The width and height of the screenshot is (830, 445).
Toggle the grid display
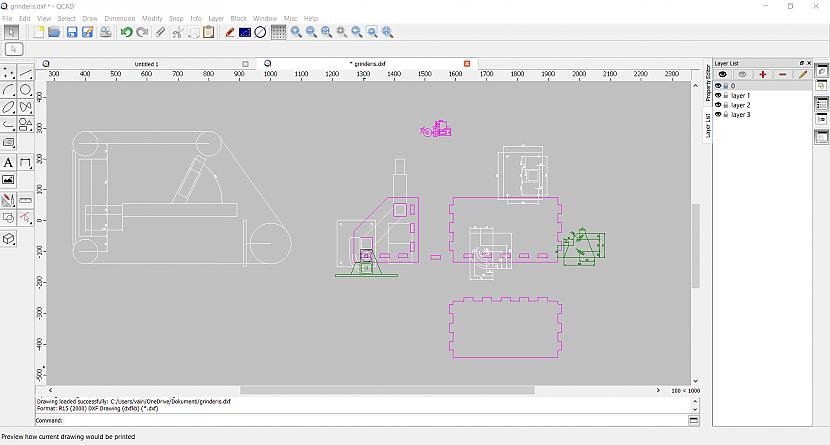(278, 32)
